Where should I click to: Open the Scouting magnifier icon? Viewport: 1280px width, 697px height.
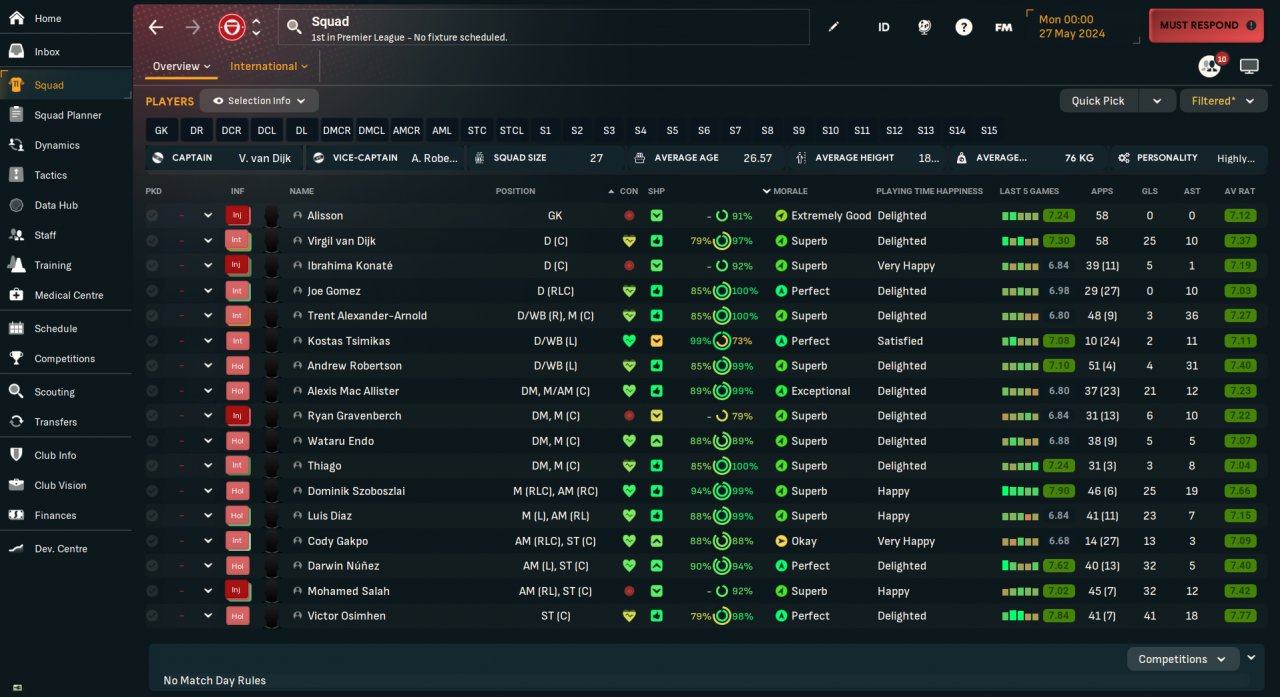click(16, 392)
